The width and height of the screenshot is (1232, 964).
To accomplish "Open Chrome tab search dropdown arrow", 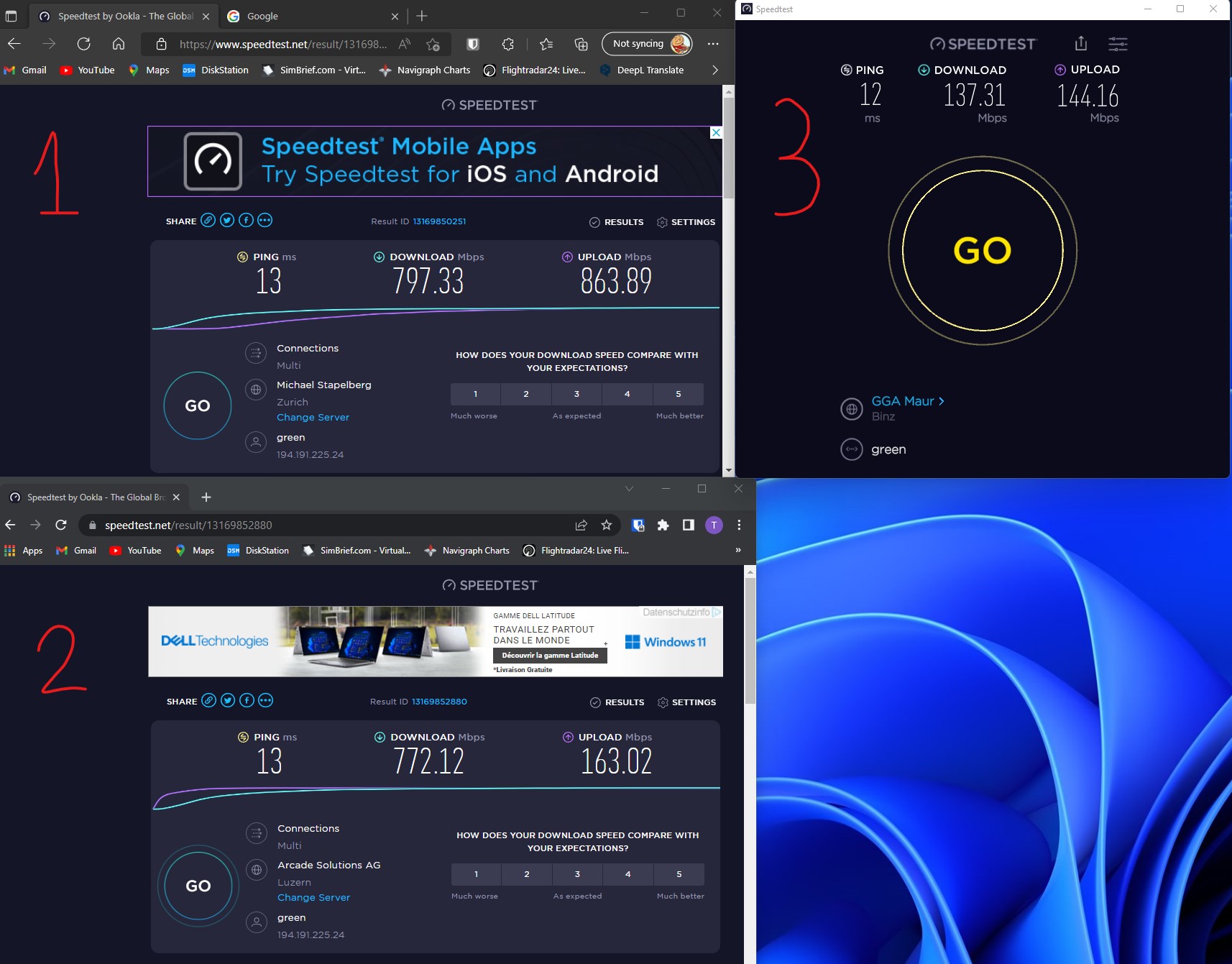I will [x=629, y=489].
